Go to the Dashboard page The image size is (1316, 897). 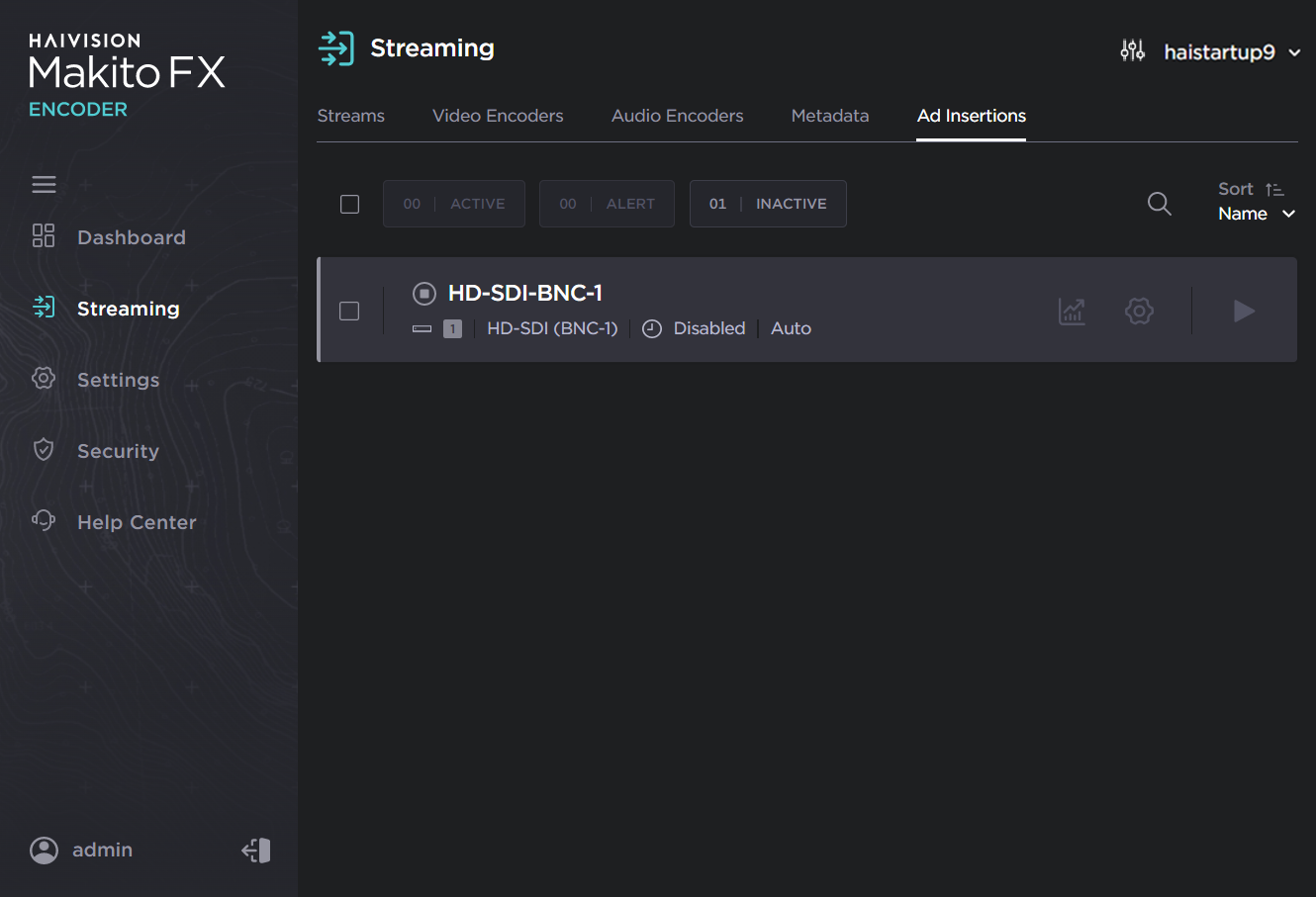131,237
